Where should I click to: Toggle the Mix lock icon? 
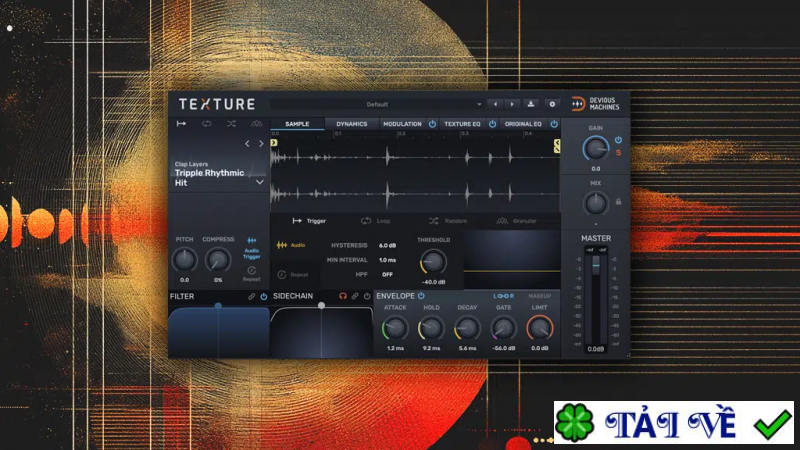(x=618, y=202)
